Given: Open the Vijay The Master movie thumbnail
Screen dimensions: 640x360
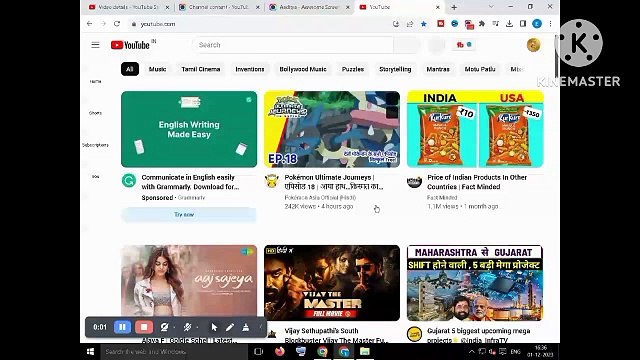Looking at the screenshot, I should pyautogui.click(x=332, y=283).
